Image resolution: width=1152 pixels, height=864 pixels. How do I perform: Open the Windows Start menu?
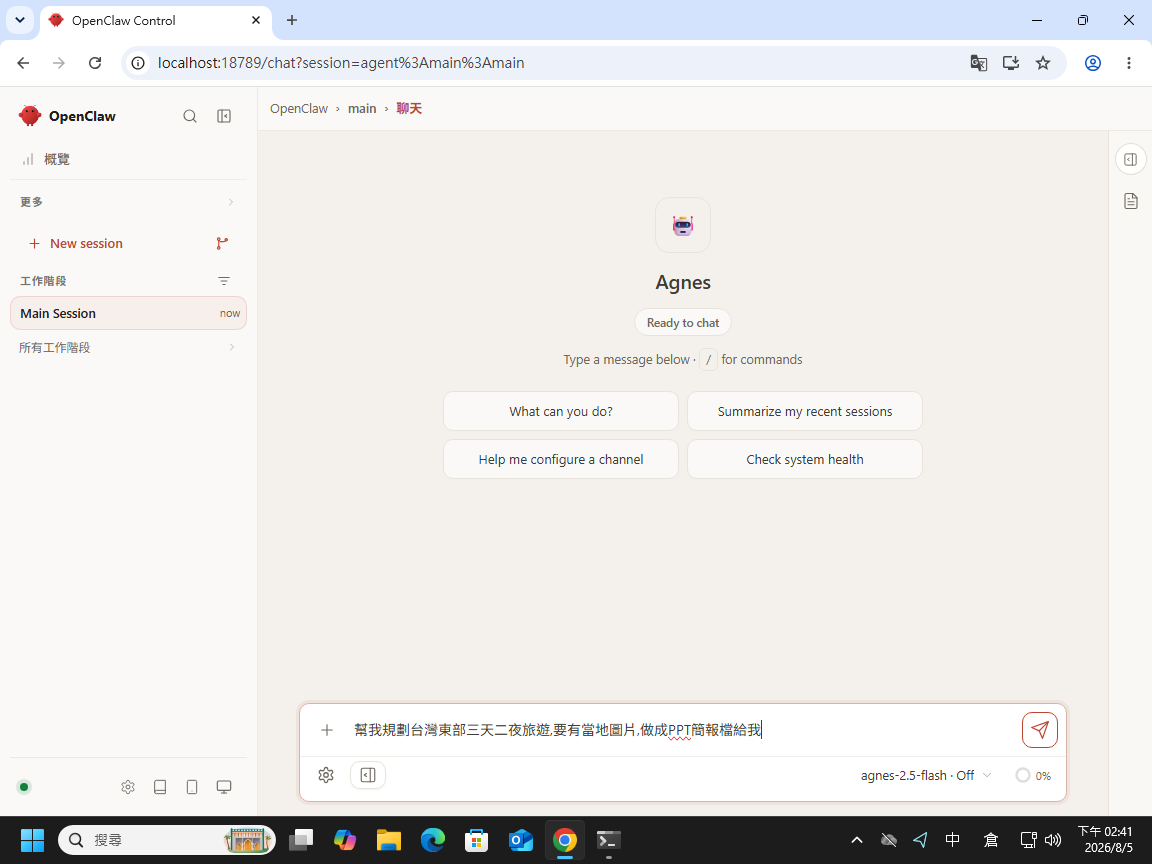click(32, 840)
